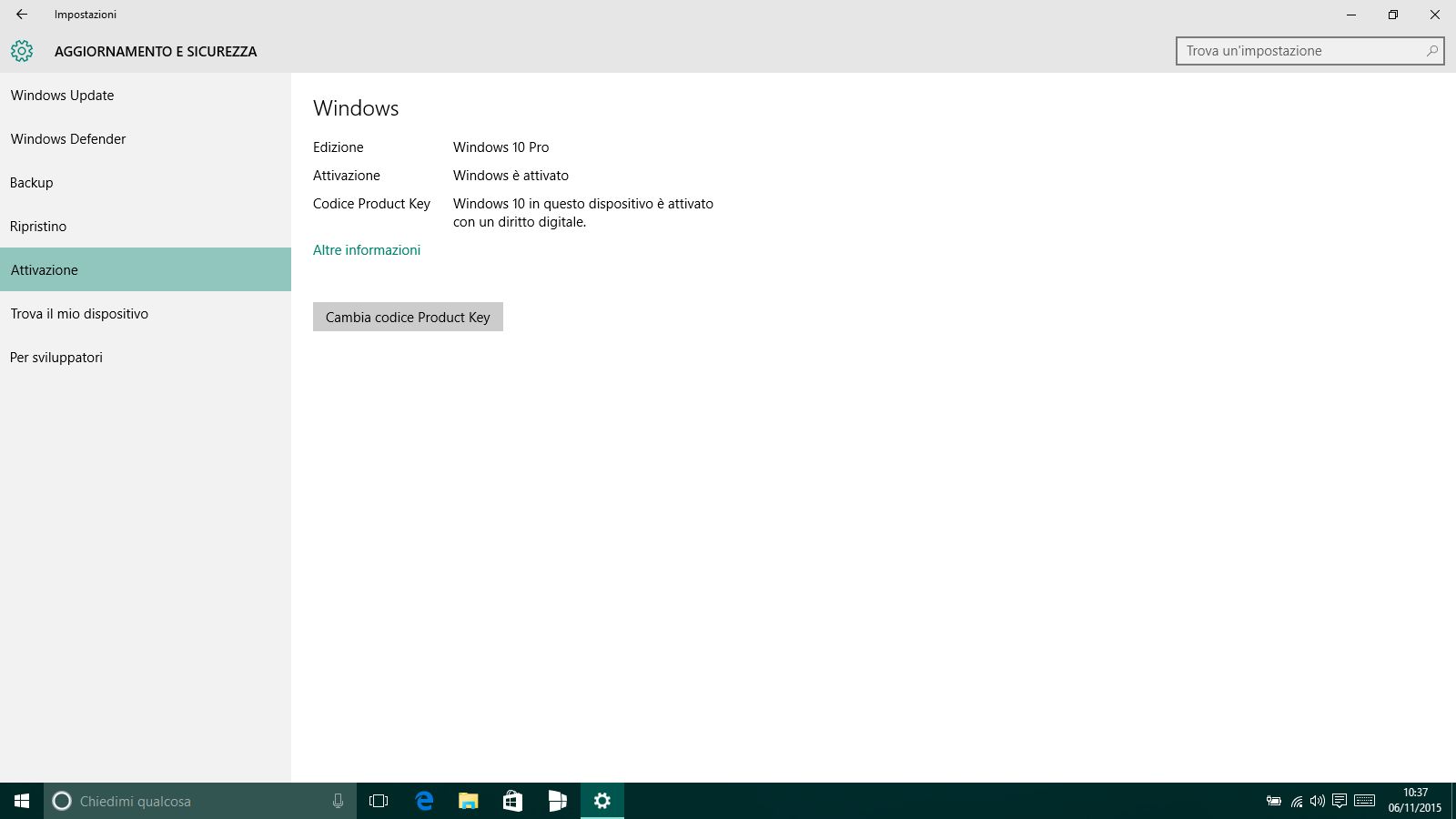Screen dimensions: 1456x819
Task: Click the Windows è attivato status text
Action: pos(511,176)
